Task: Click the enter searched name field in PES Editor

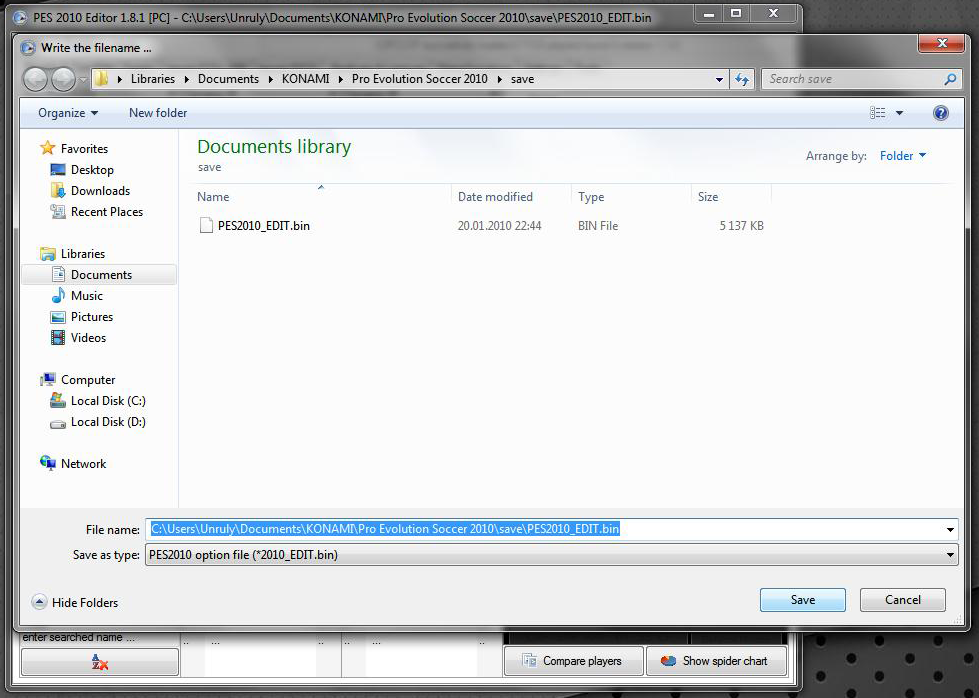Action: 100,637
